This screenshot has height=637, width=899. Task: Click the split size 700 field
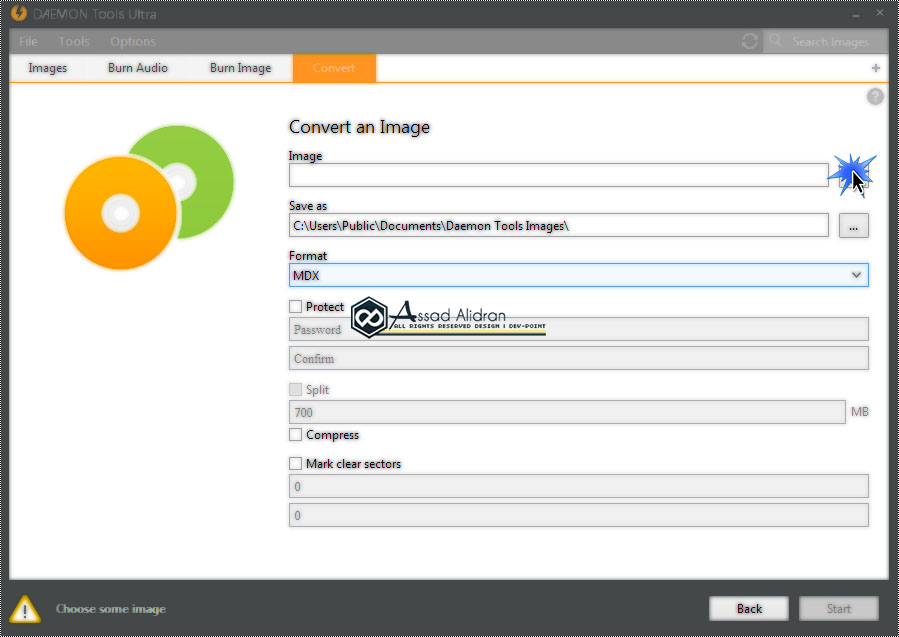click(x=567, y=412)
